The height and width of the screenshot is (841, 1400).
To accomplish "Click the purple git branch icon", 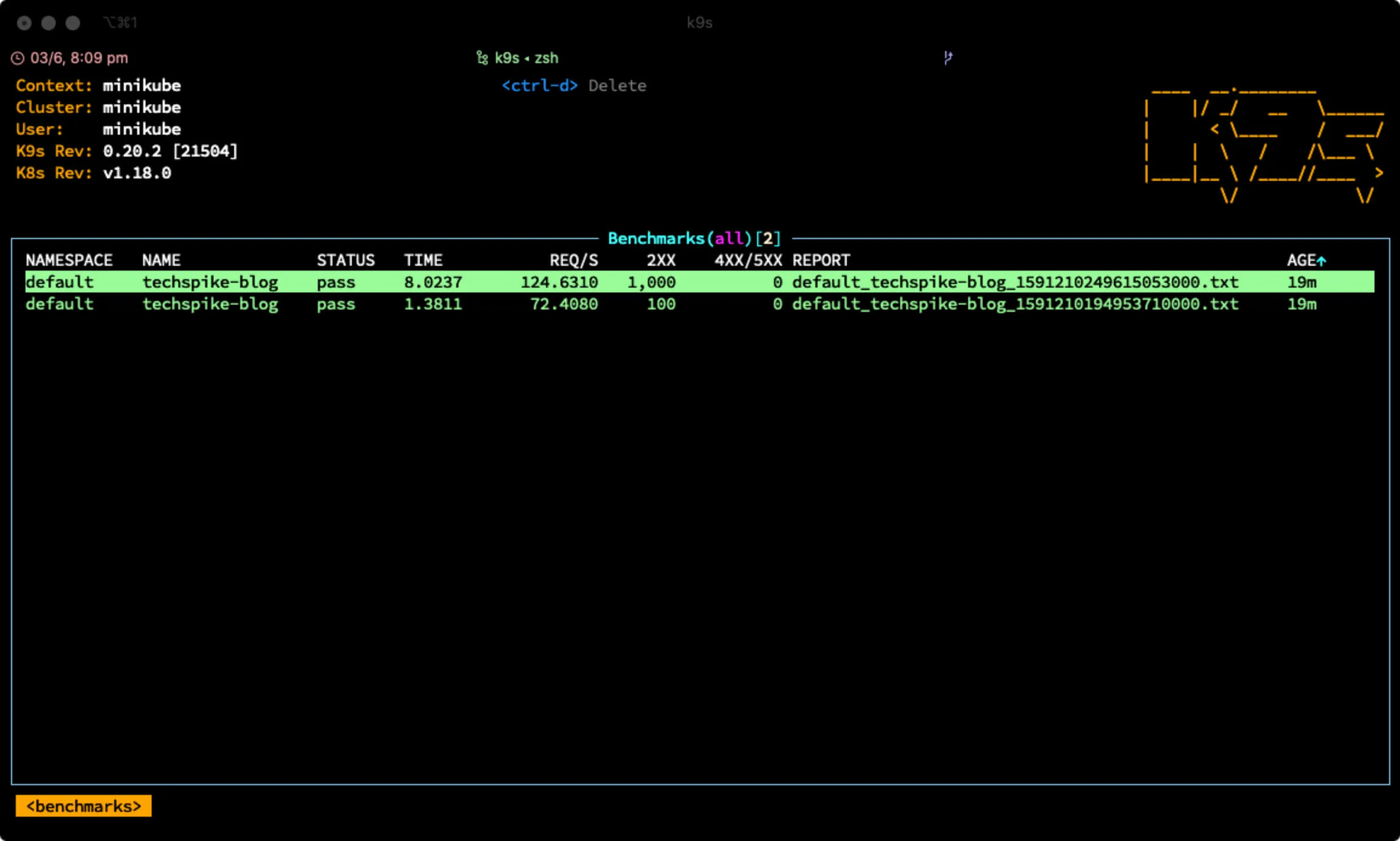I will click(948, 58).
